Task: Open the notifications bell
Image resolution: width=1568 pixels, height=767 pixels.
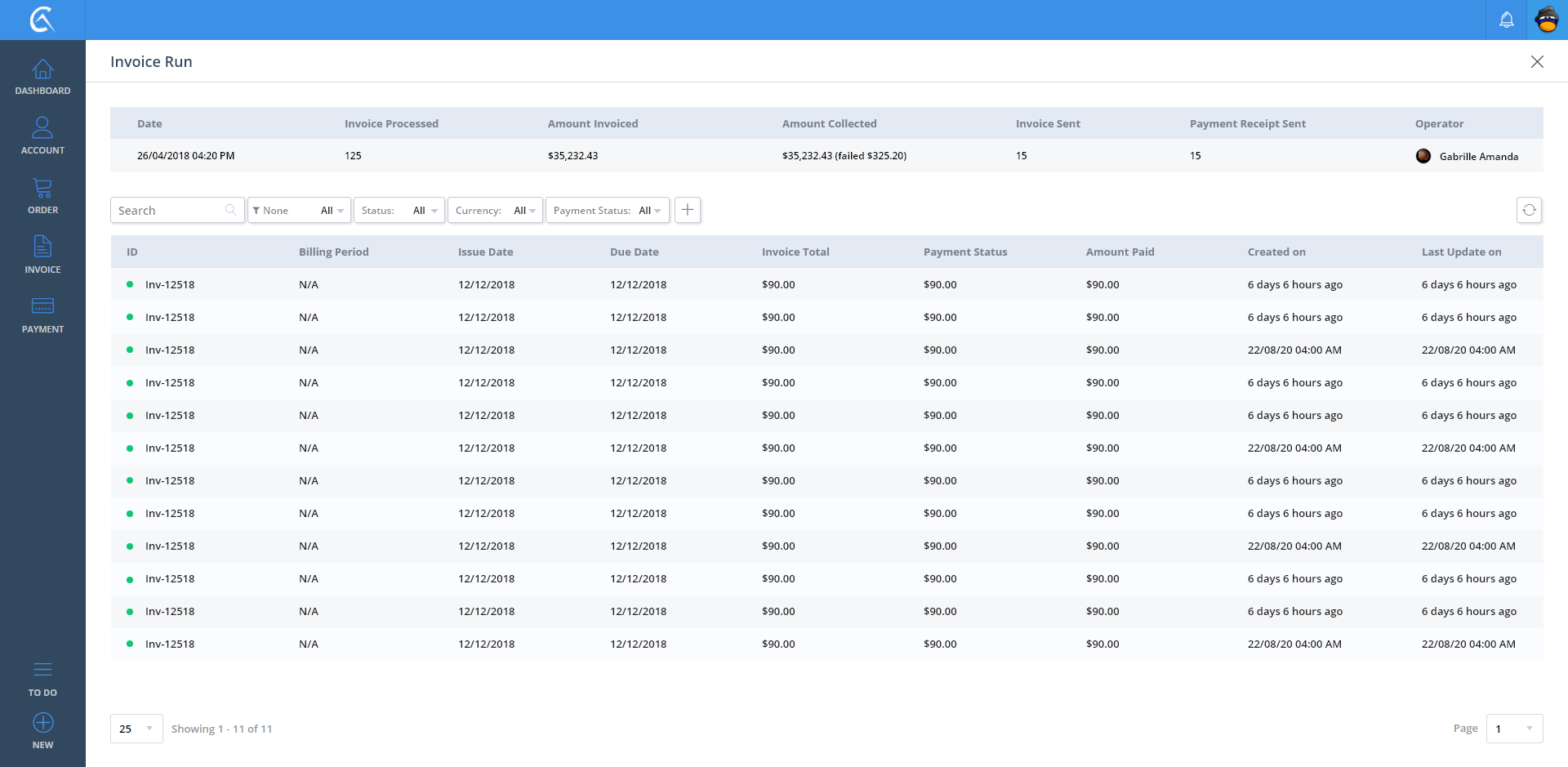Action: 1506,20
